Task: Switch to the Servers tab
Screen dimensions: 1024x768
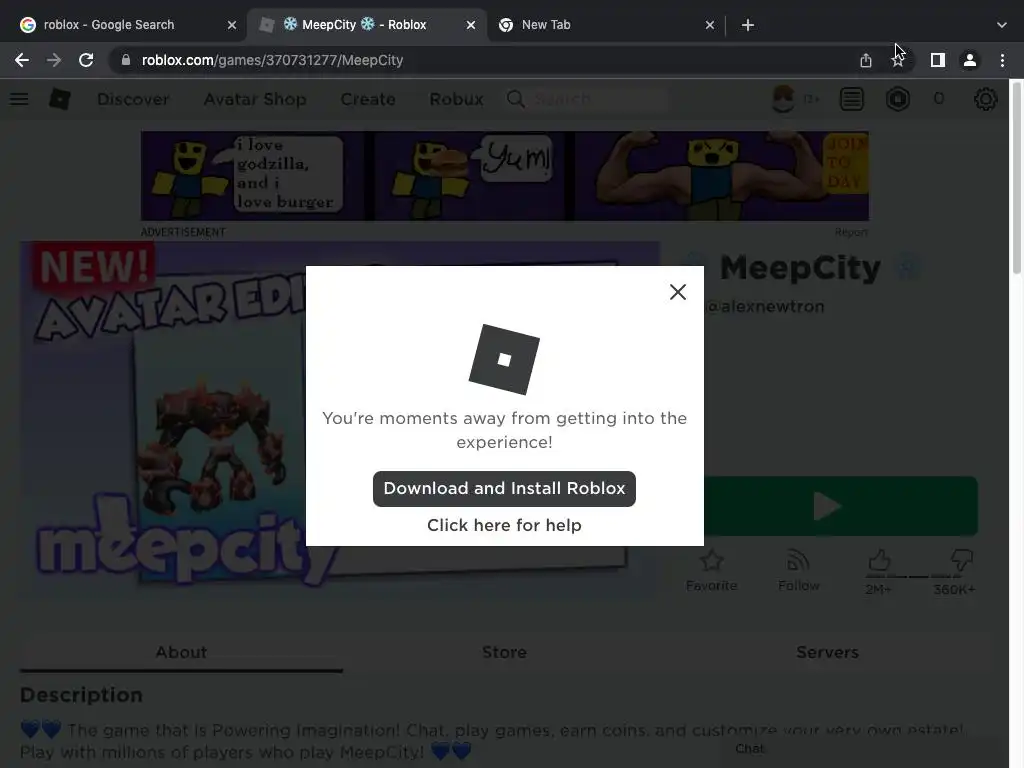Action: 827,652
